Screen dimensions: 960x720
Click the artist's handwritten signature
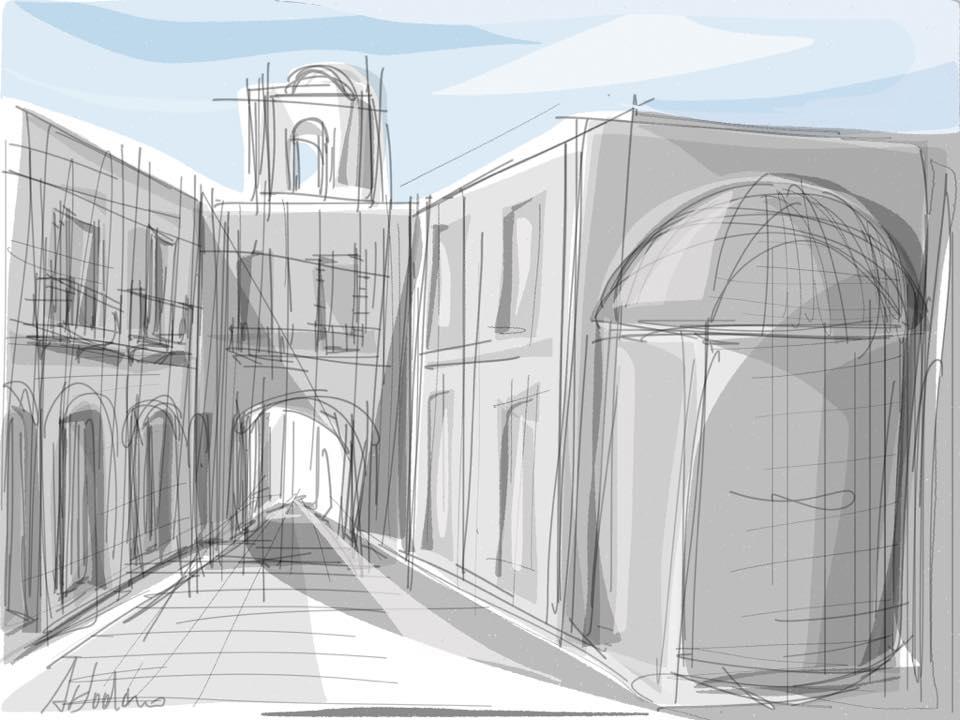tap(105, 687)
